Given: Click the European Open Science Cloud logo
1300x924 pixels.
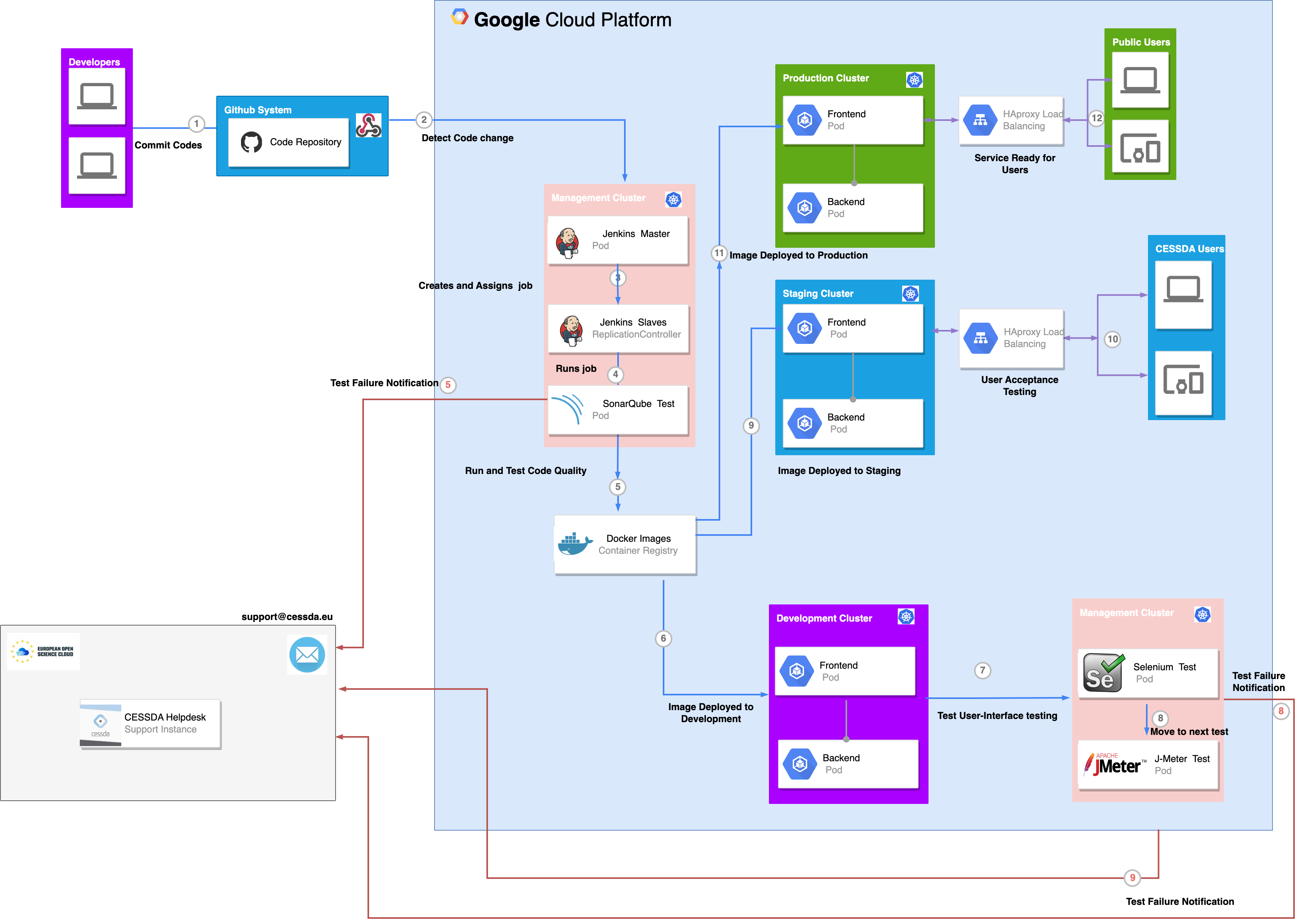Looking at the screenshot, I should pos(44,652).
